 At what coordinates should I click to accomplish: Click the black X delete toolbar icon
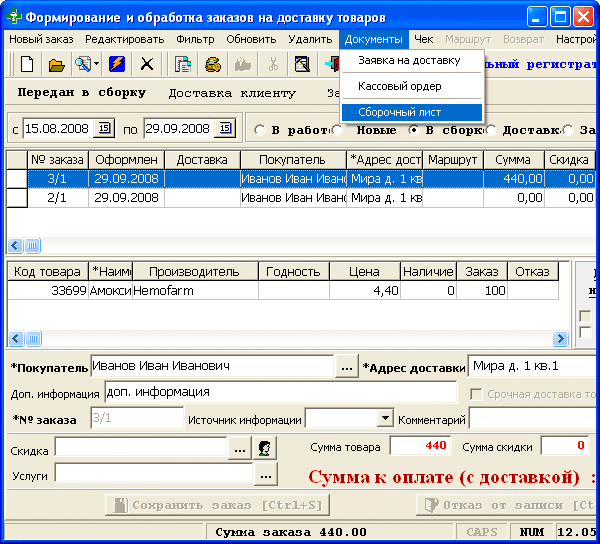pyautogui.click(x=147, y=64)
